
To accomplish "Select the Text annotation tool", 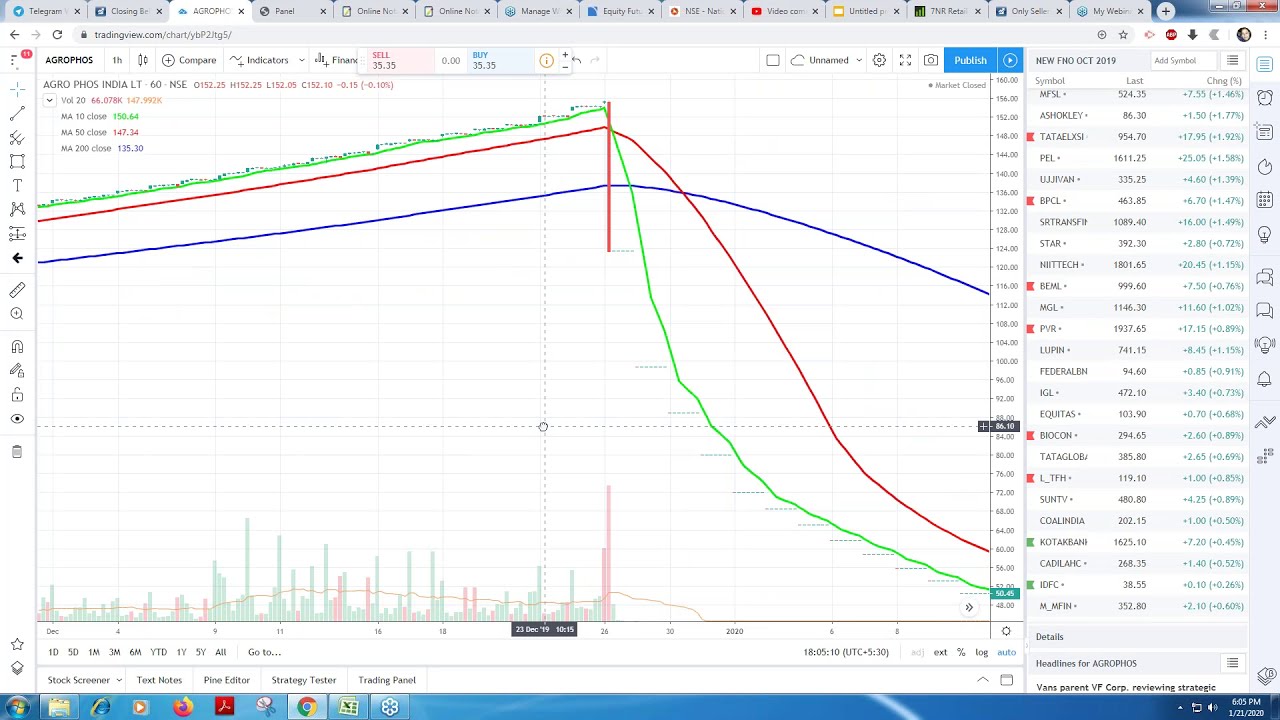I will click(x=17, y=185).
